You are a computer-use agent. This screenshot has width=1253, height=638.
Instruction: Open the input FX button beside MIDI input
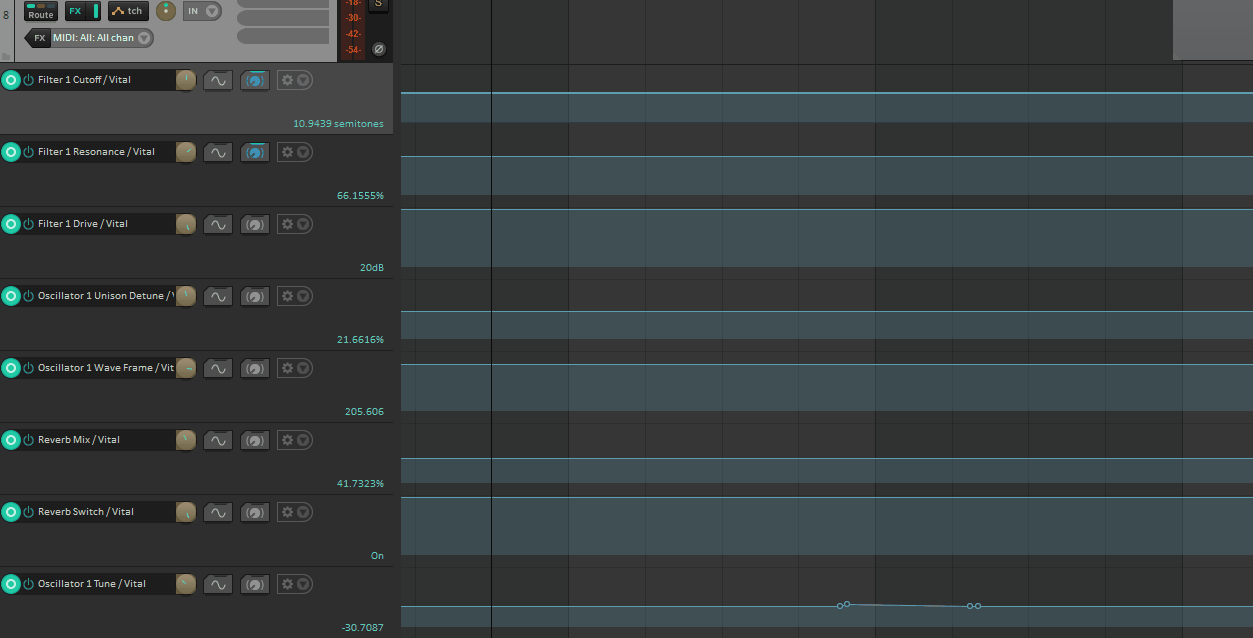click(x=38, y=38)
